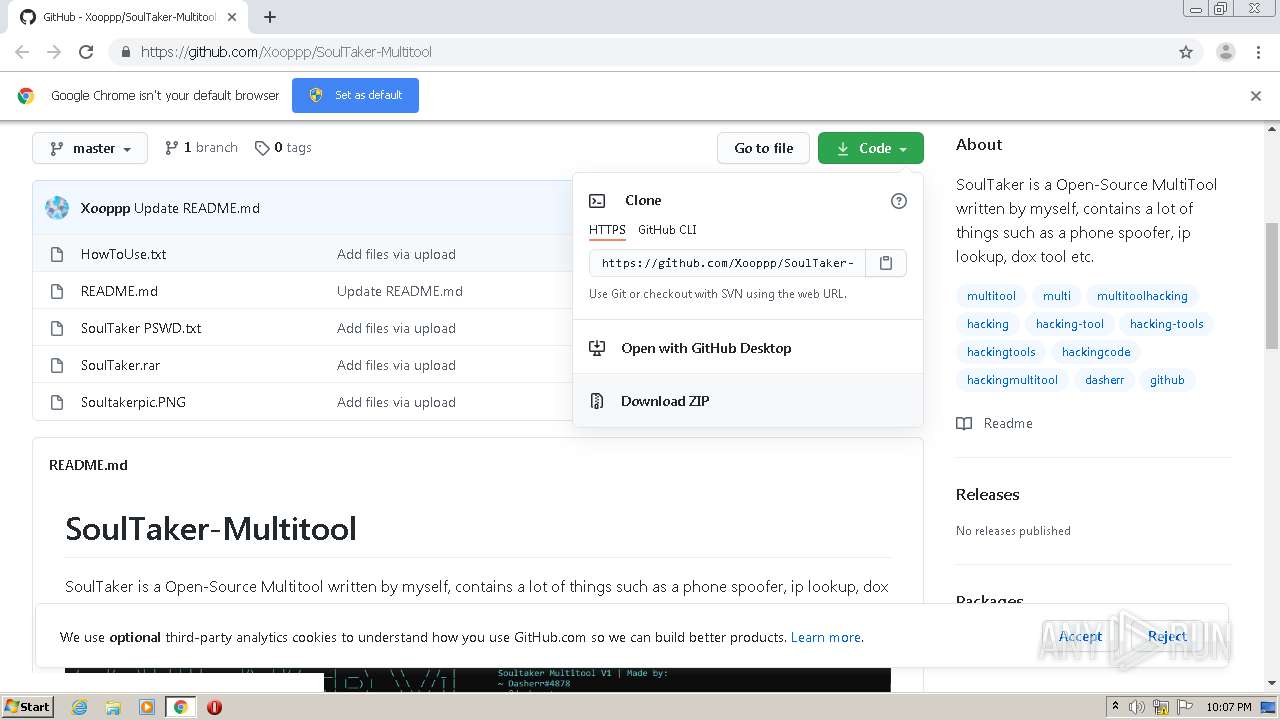1280x720 pixels.
Task: Select the github topic tag
Action: coord(1167,380)
